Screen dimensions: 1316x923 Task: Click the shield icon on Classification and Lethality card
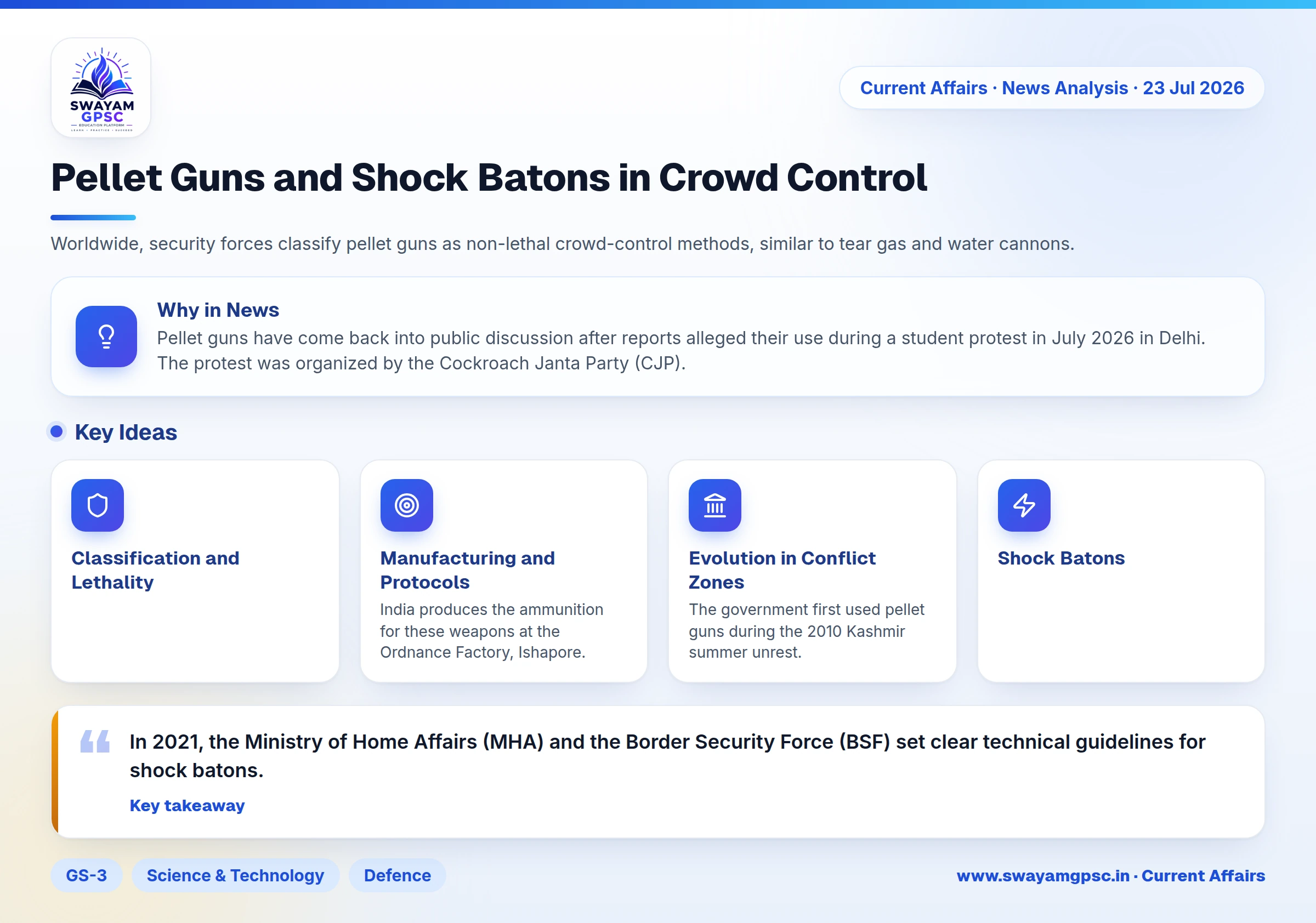(x=98, y=505)
